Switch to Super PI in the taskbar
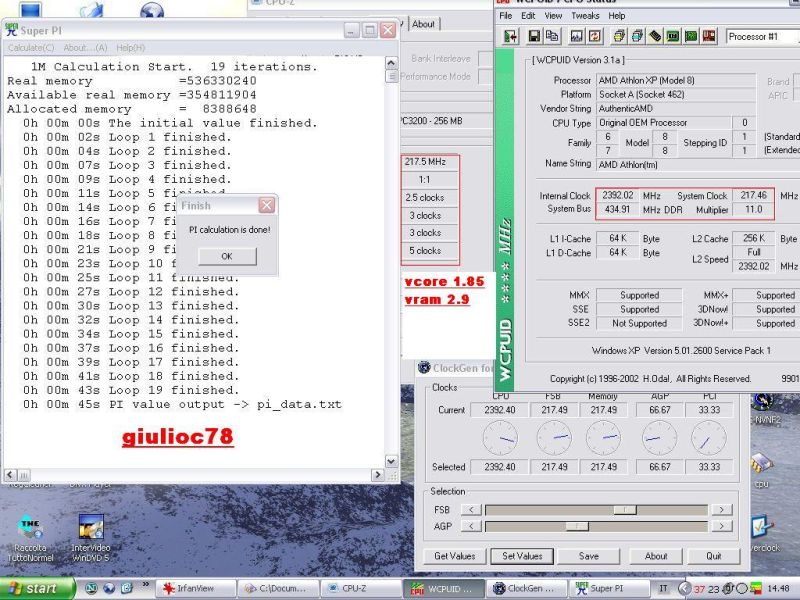Image resolution: width=800 pixels, height=600 pixels. [609, 588]
